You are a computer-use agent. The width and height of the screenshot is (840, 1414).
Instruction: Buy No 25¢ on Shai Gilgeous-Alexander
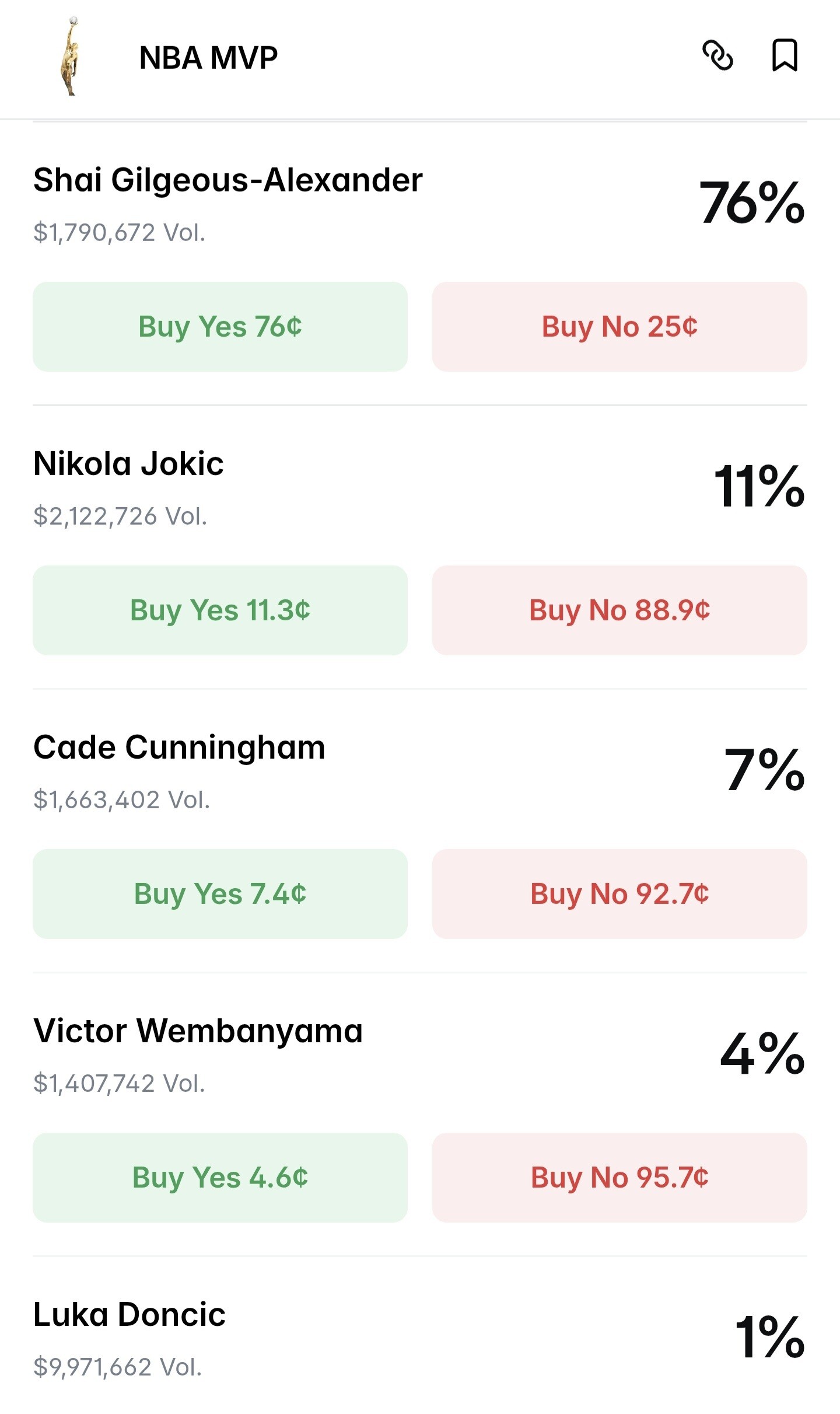coord(619,327)
